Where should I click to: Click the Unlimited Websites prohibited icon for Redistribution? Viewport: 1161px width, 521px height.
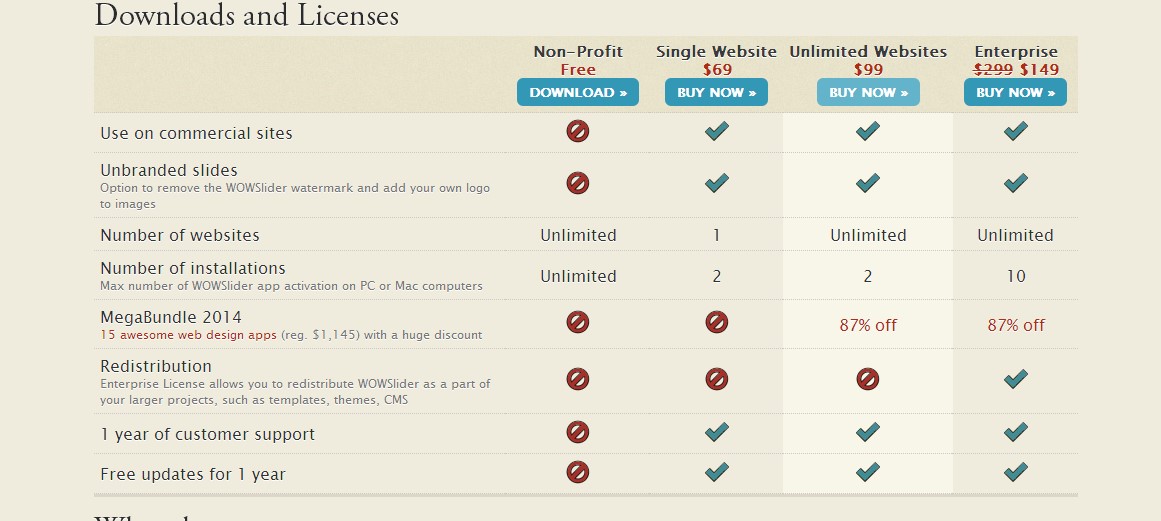coord(868,380)
